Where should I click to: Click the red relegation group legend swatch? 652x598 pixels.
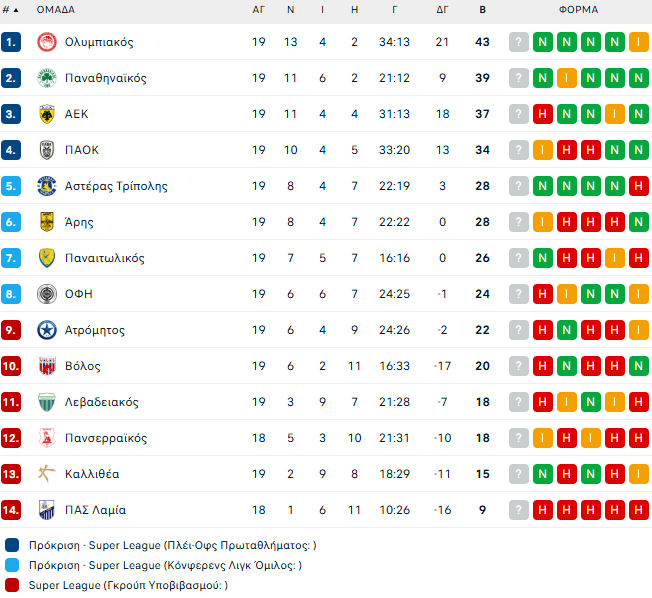click(x=11, y=585)
